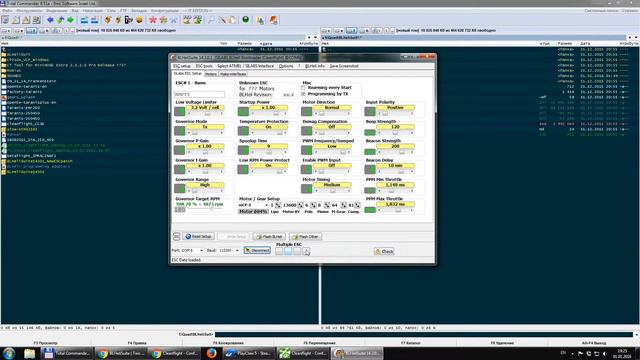
Task: Open Firefox from the taskbar
Action: 211,353
